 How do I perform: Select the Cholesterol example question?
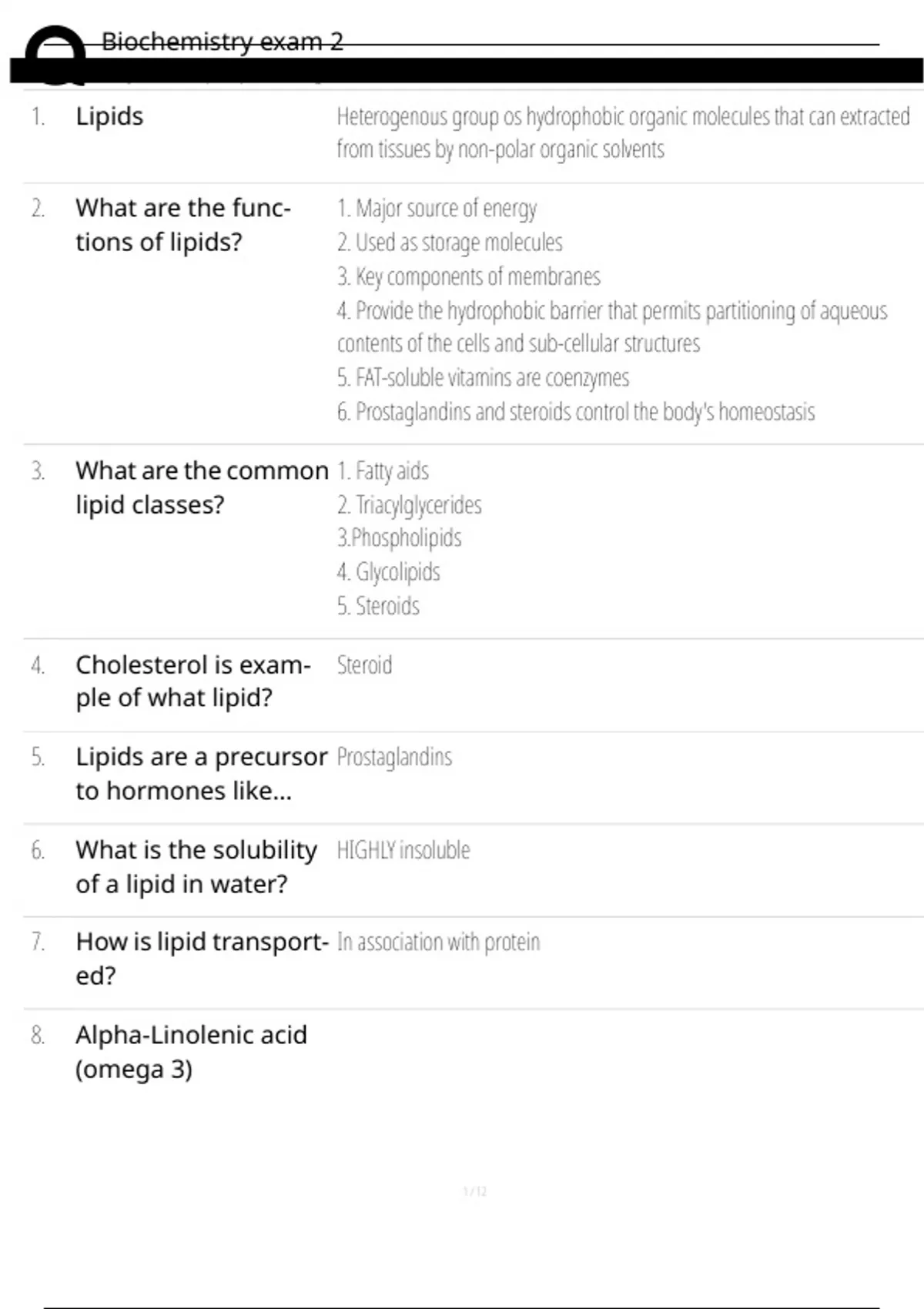coord(193,681)
